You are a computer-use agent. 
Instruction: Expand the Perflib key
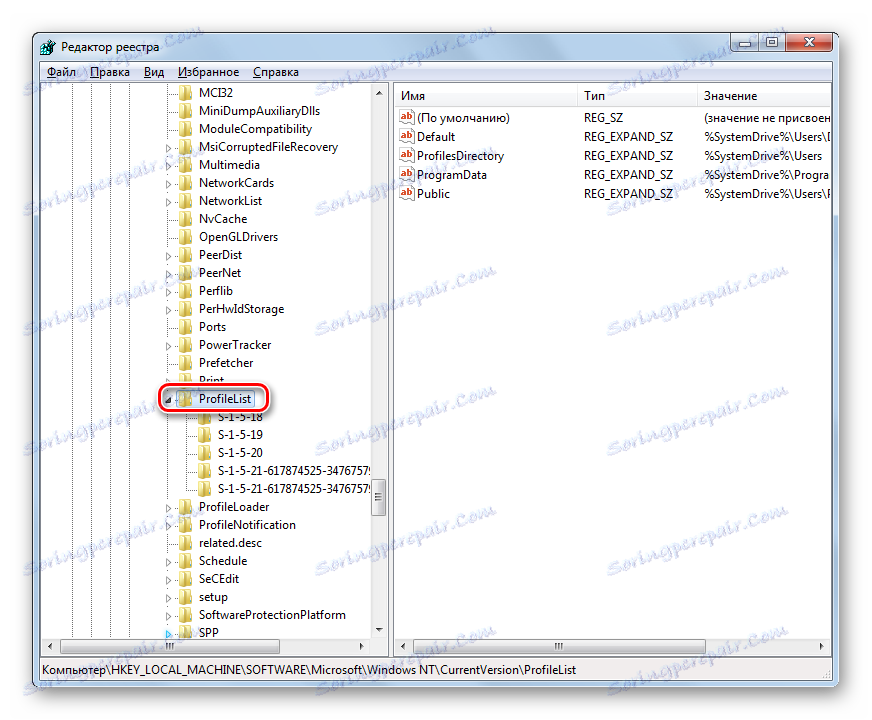tap(169, 292)
